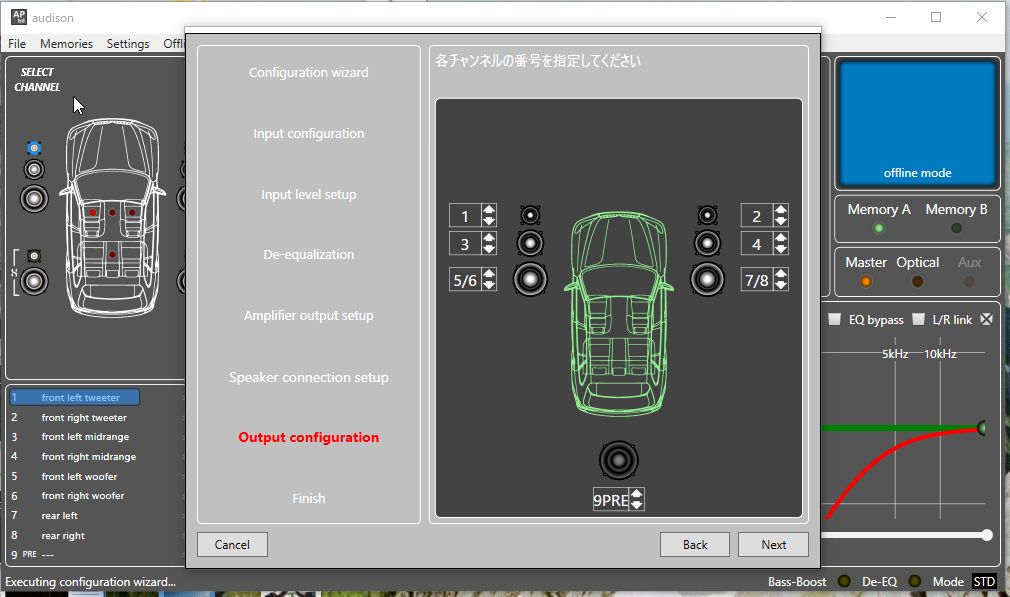1010x597 pixels.
Task: Click the horizontal slider handle at right
Action: pyautogui.click(x=987, y=535)
